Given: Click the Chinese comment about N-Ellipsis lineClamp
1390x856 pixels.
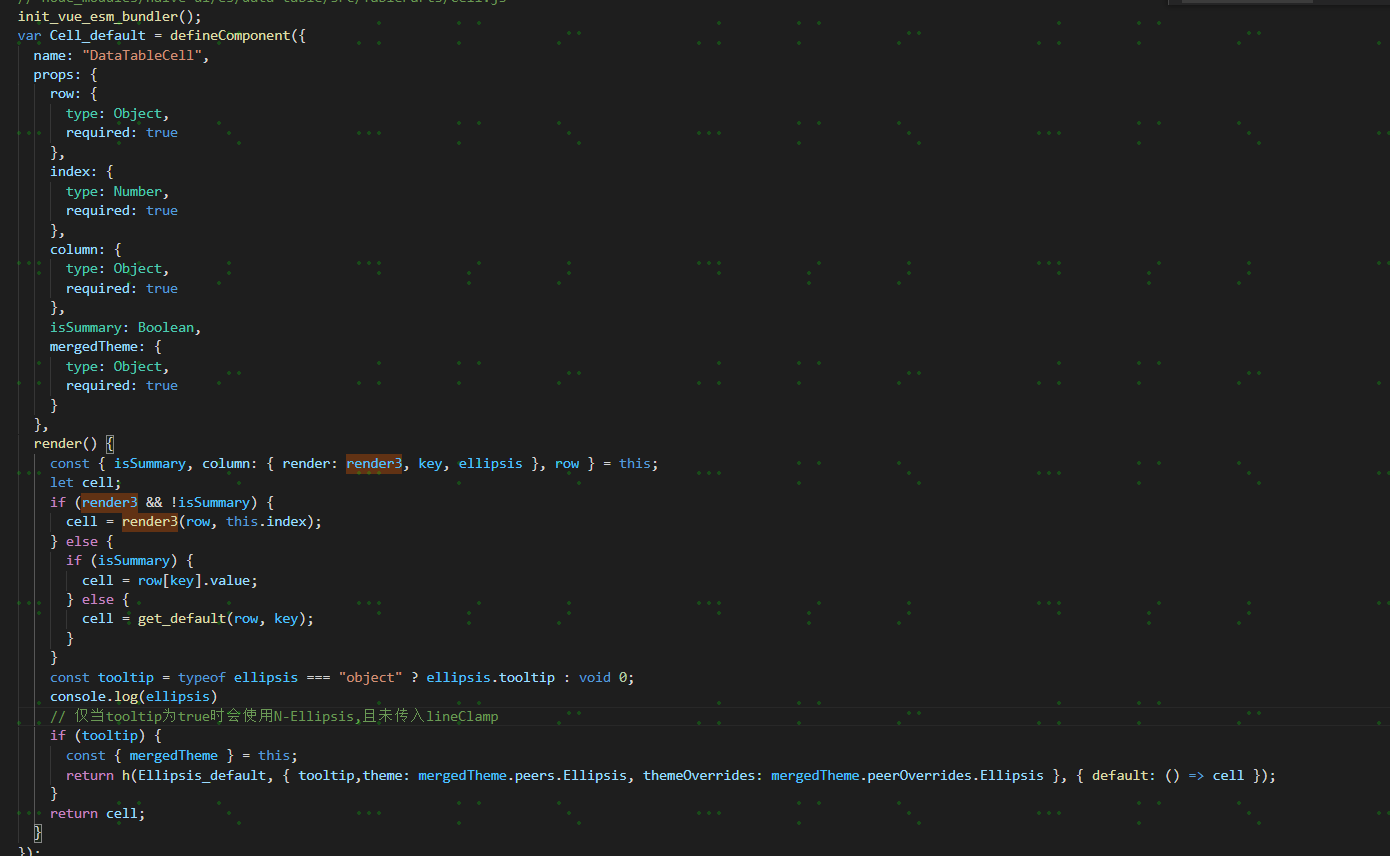Looking at the screenshot, I should [x=274, y=717].
